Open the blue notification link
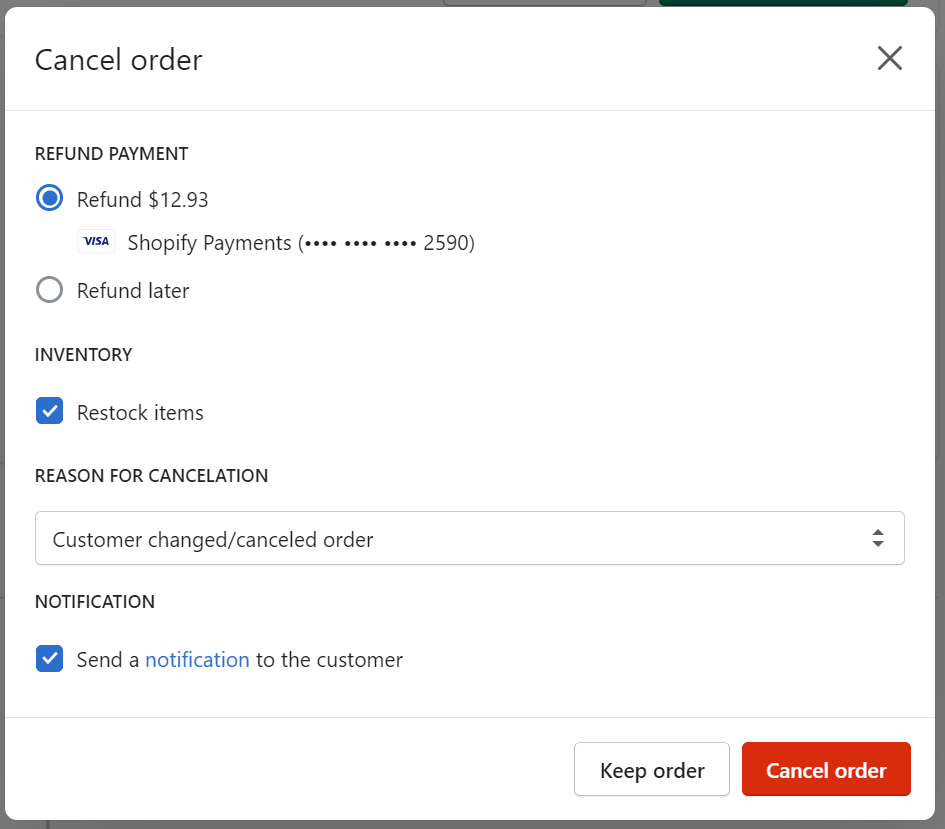 (197, 660)
